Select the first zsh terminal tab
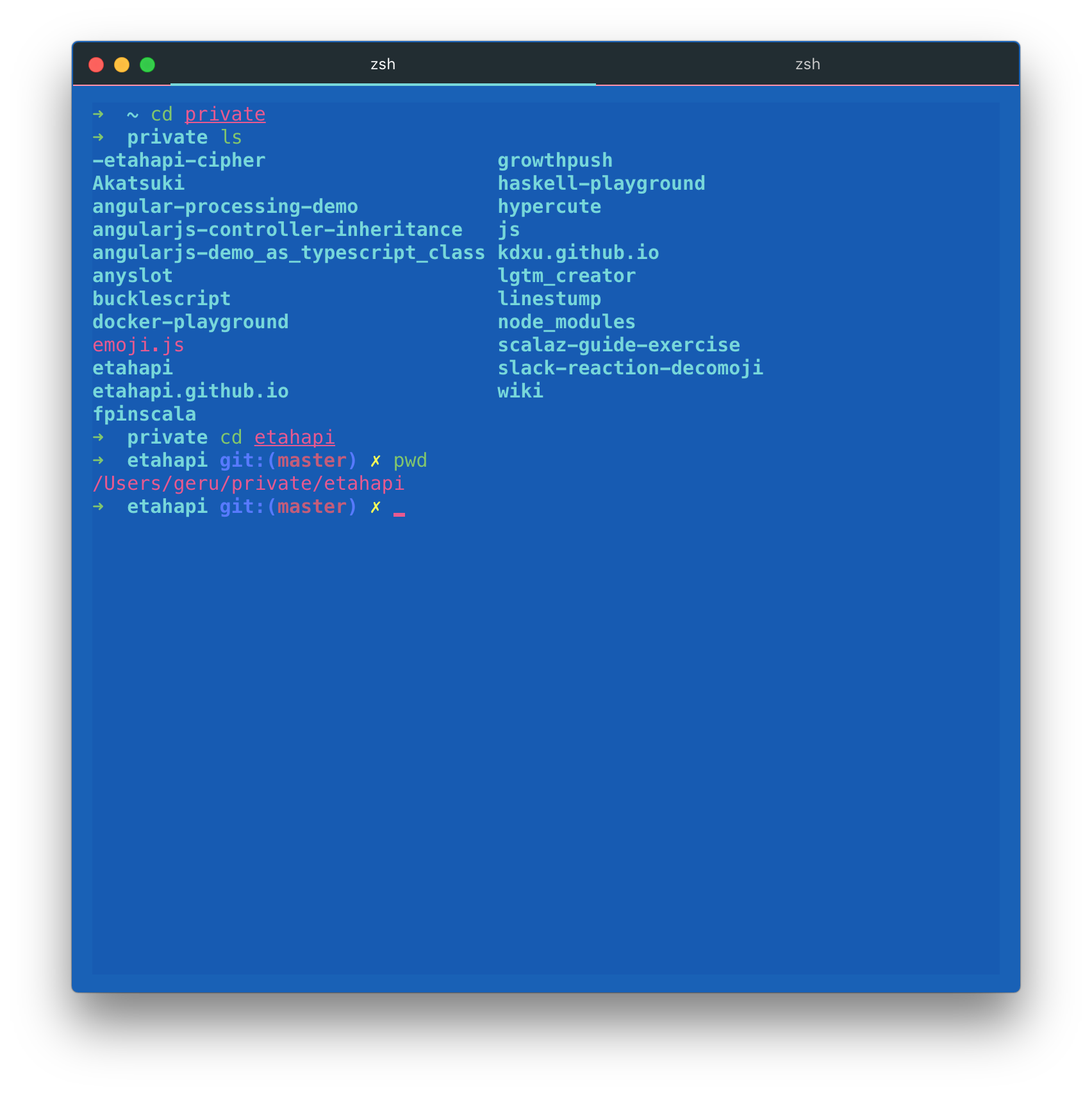 click(x=383, y=64)
